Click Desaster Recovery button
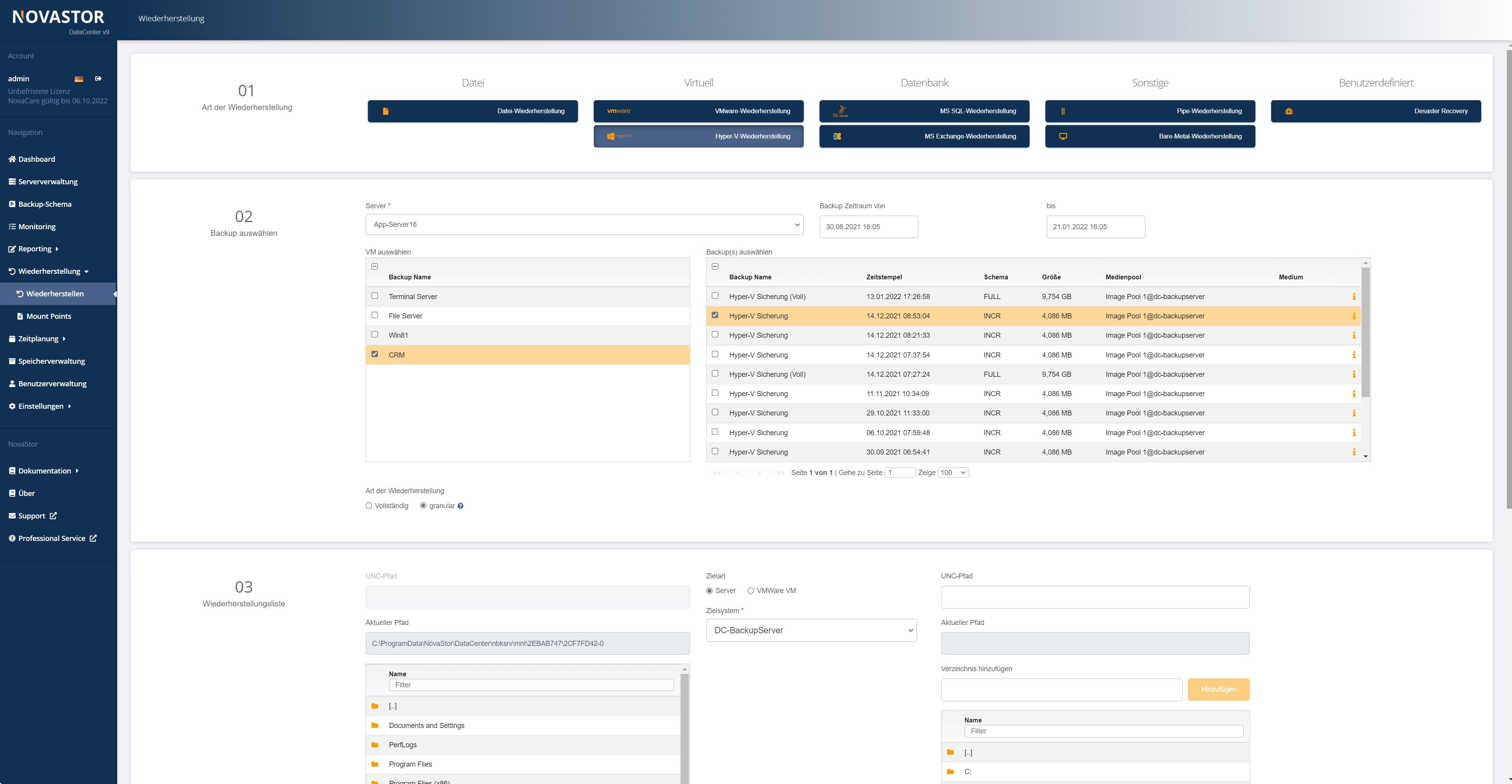 [1376, 111]
